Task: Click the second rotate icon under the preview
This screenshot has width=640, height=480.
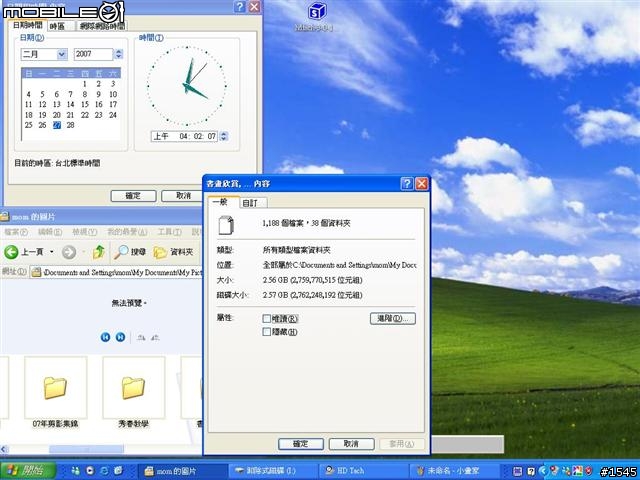Action: click(x=155, y=338)
